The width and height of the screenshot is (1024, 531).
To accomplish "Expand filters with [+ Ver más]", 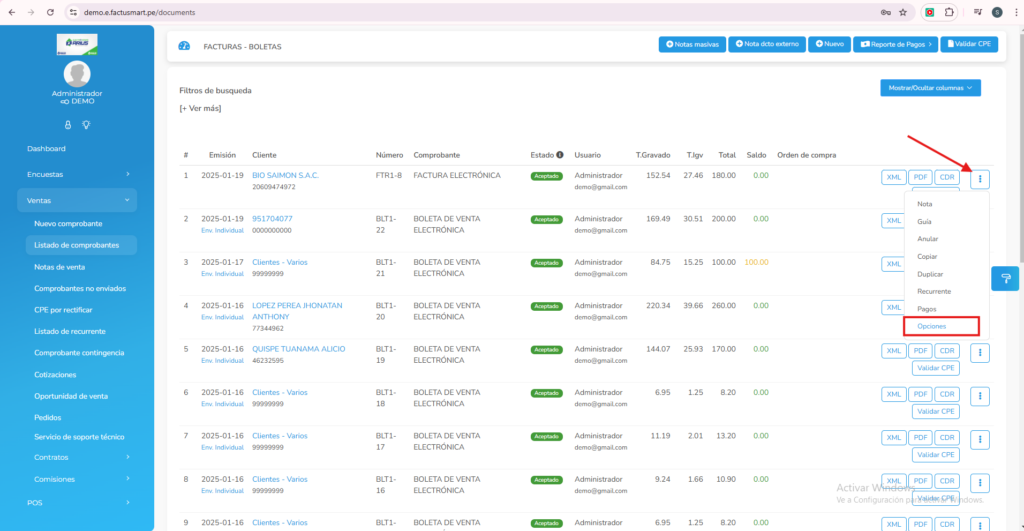I will pyautogui.click(x=200, y=108).
